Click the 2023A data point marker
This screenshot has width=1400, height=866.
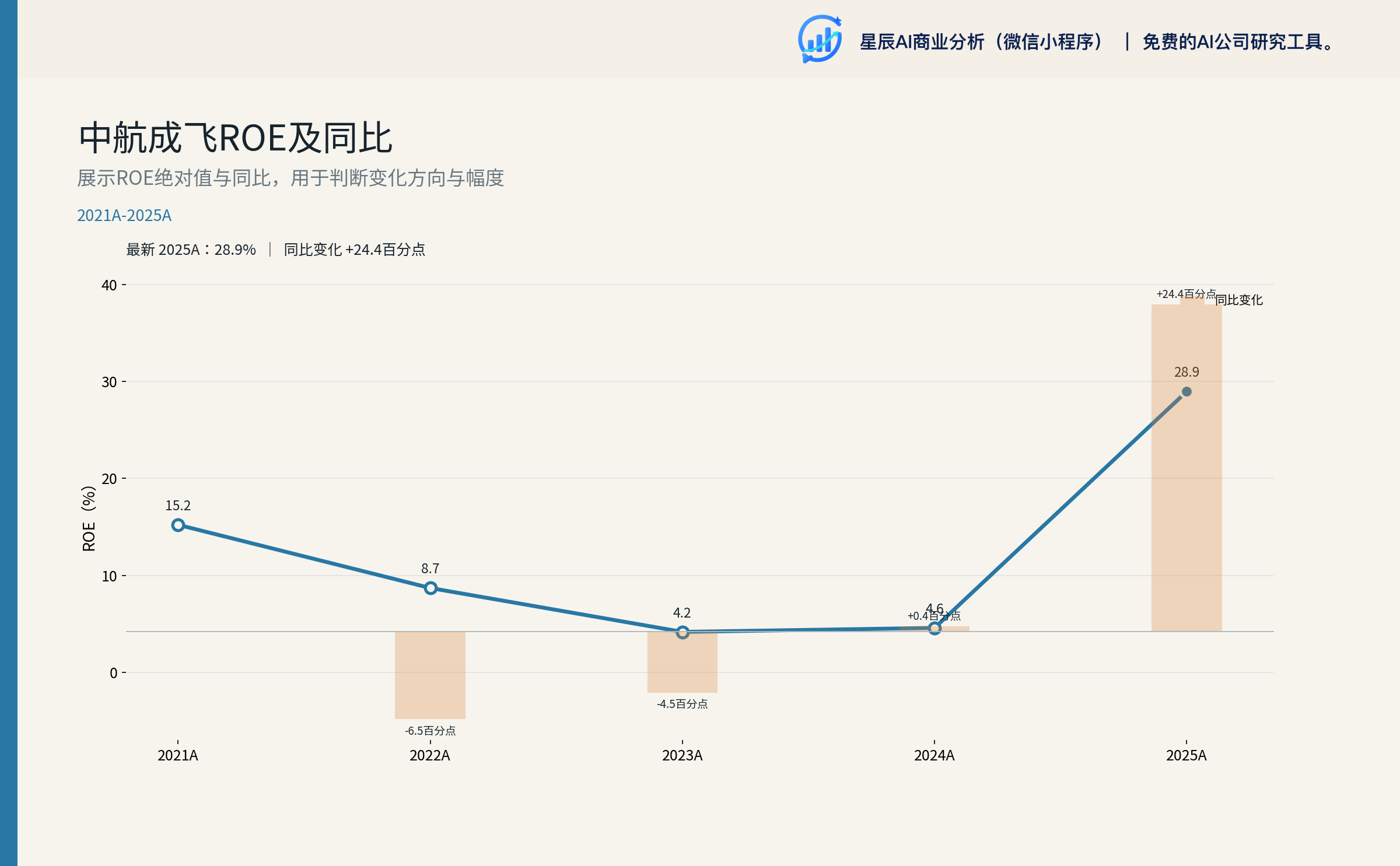tap(682, 632)
